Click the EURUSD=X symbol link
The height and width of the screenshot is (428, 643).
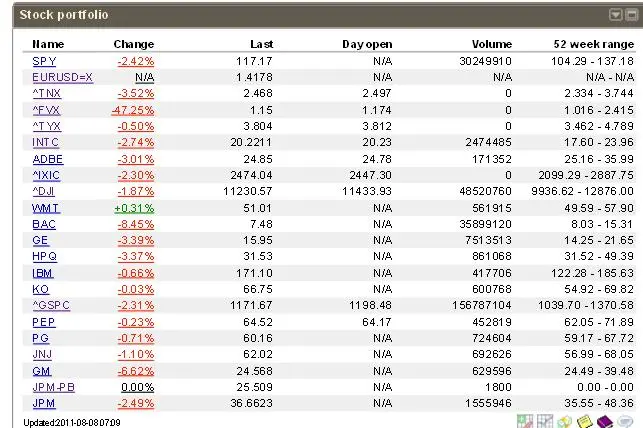[x=62, y=77]
